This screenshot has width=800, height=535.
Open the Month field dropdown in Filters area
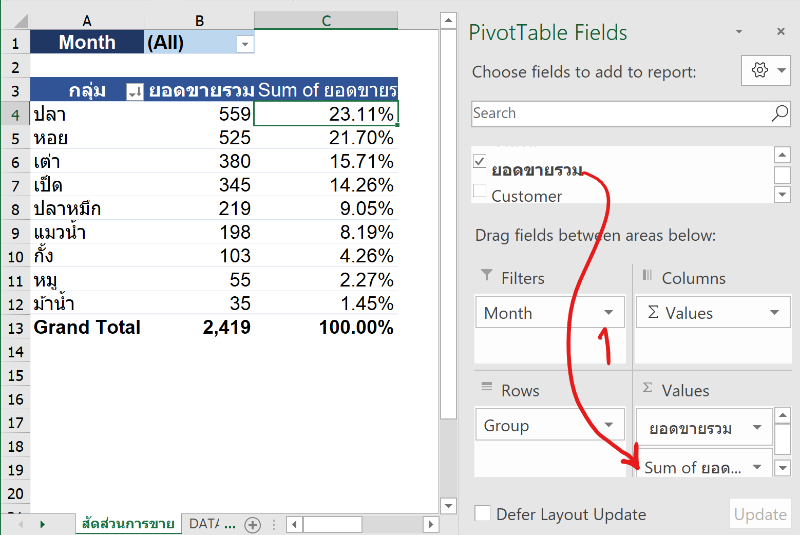click(607, 313)
